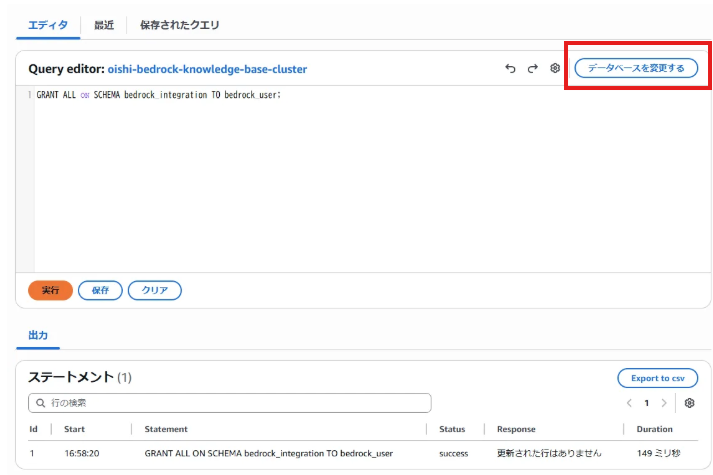Image resolution: width=713 pixels, height=475 pixels.
Task: Focus the 行の検索 search field
Action: pyautogui.click(x=230, y=403)
